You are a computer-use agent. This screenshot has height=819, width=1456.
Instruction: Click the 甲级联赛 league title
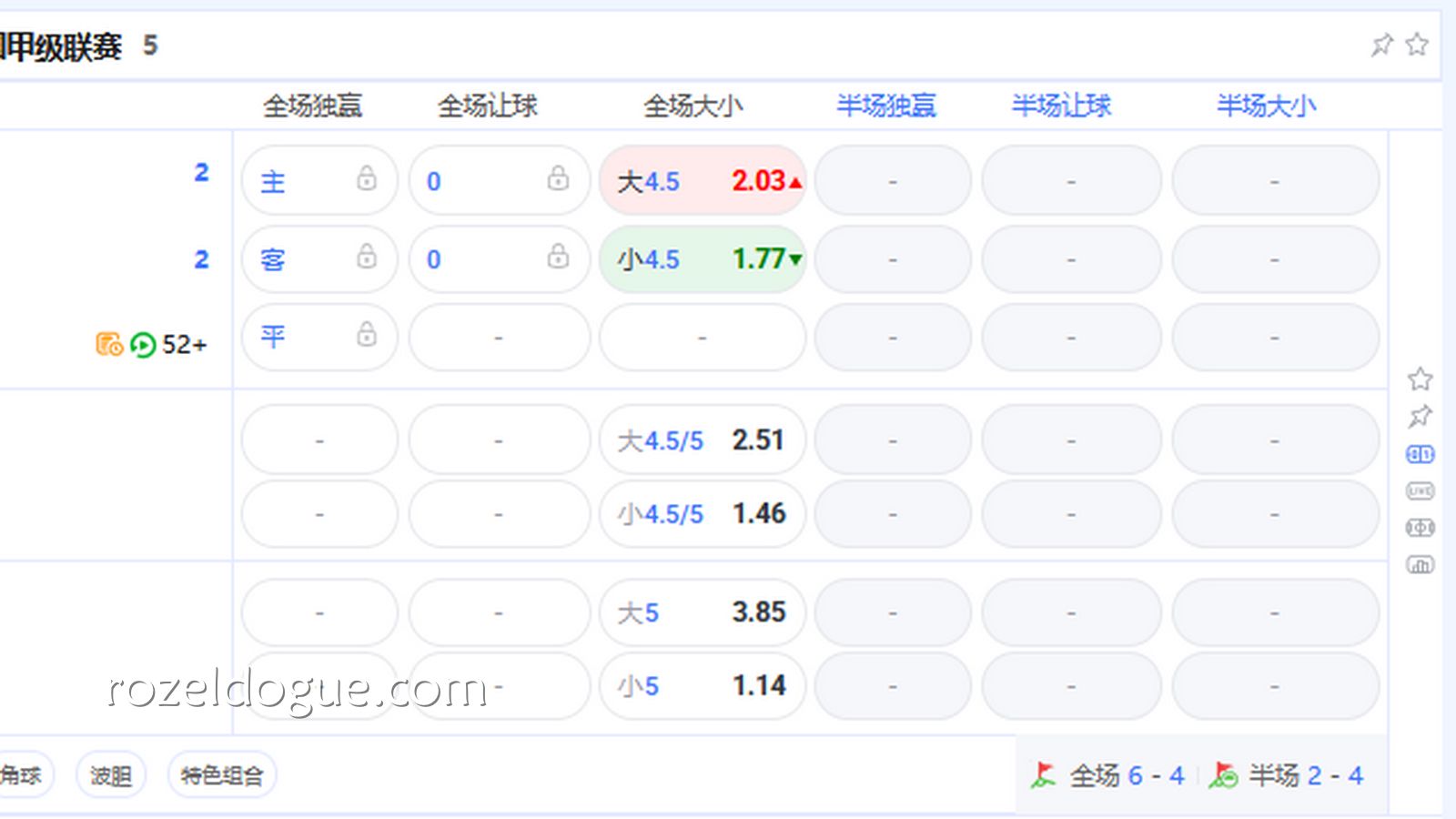pyautogui.click(x=61, y=45)
